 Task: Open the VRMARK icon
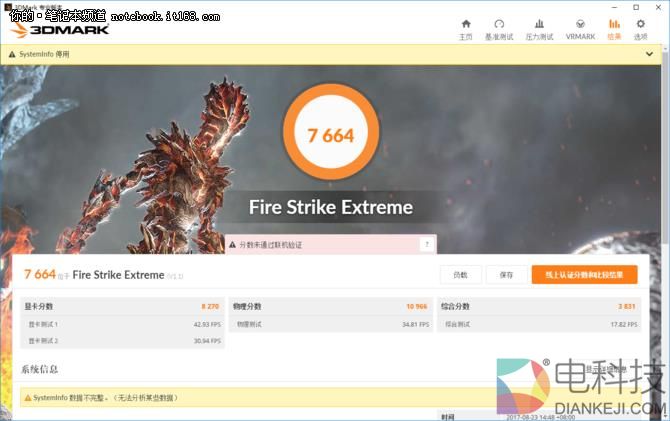click(580, 28)
